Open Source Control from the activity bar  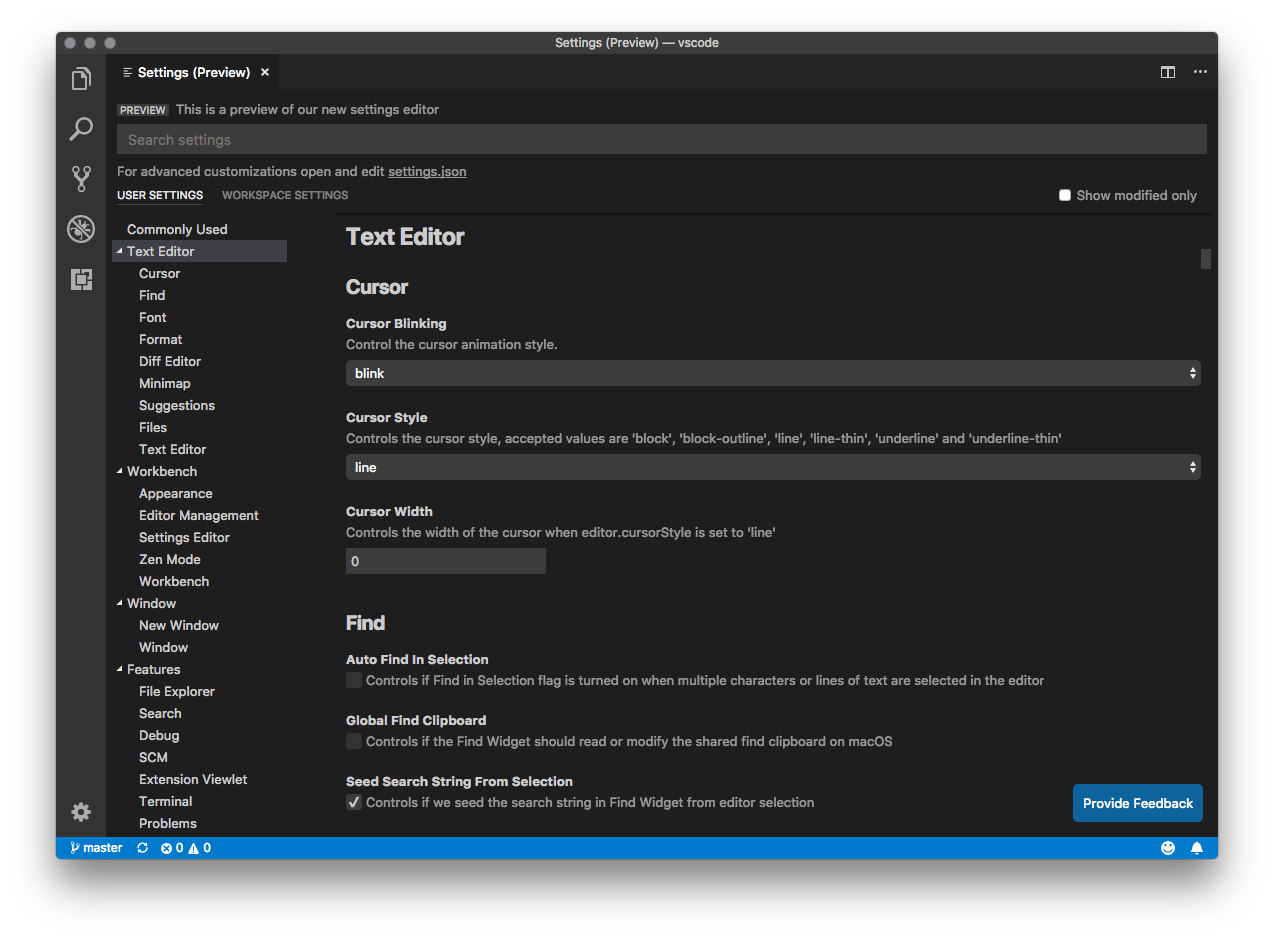[80, 178]
